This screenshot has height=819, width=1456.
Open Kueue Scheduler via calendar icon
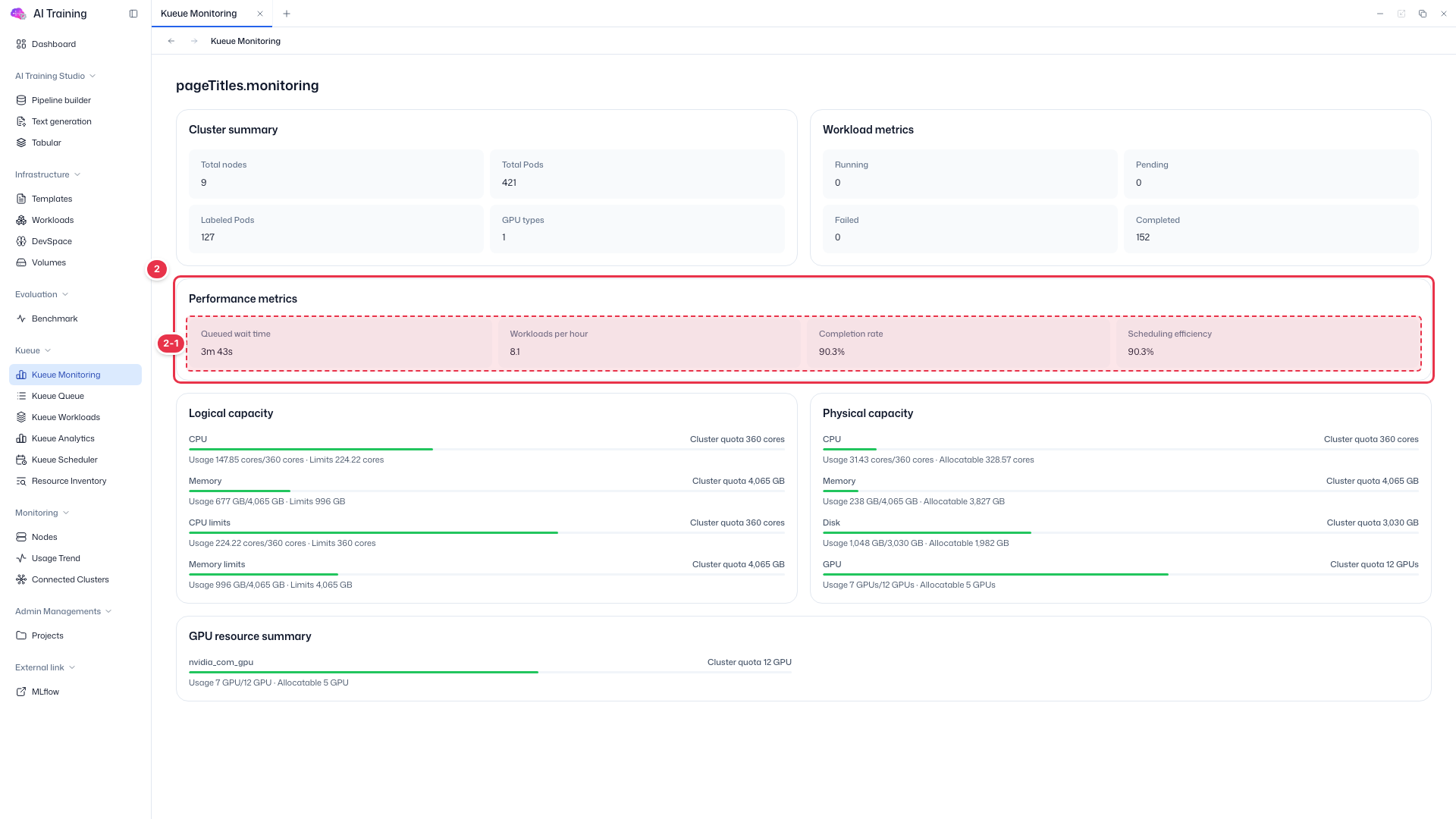pyautogui.click(x=21, y=460)
